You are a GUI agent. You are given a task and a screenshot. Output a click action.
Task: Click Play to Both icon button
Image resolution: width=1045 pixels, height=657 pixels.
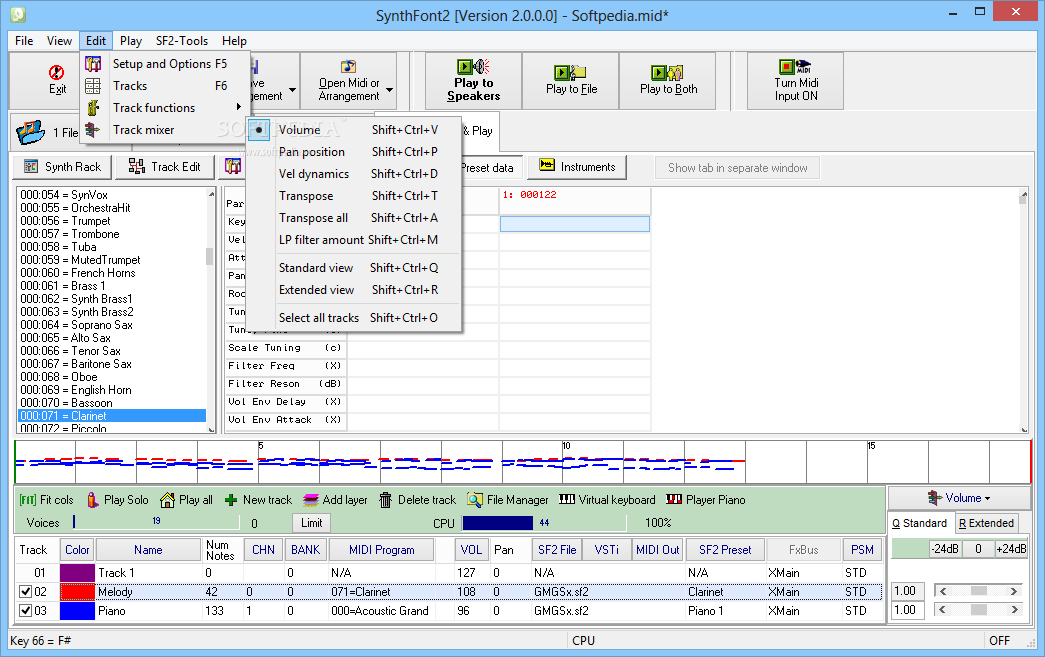[x=668, y=81]
